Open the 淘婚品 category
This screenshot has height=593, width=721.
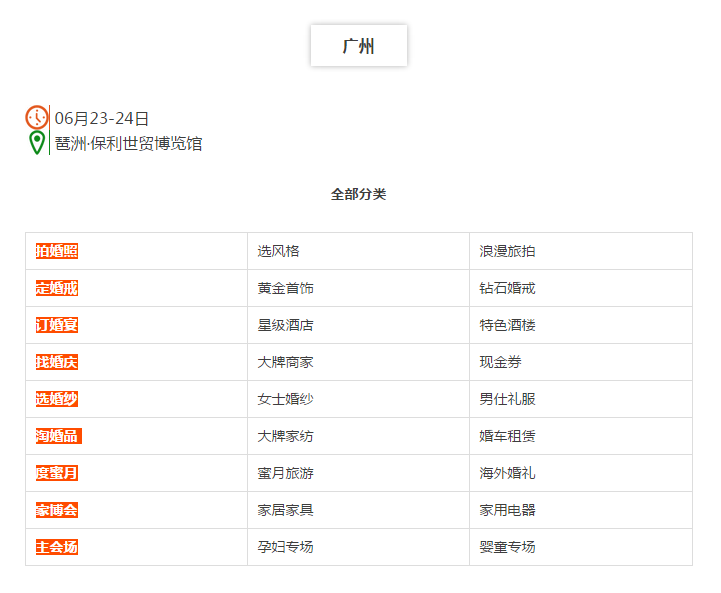59,436
